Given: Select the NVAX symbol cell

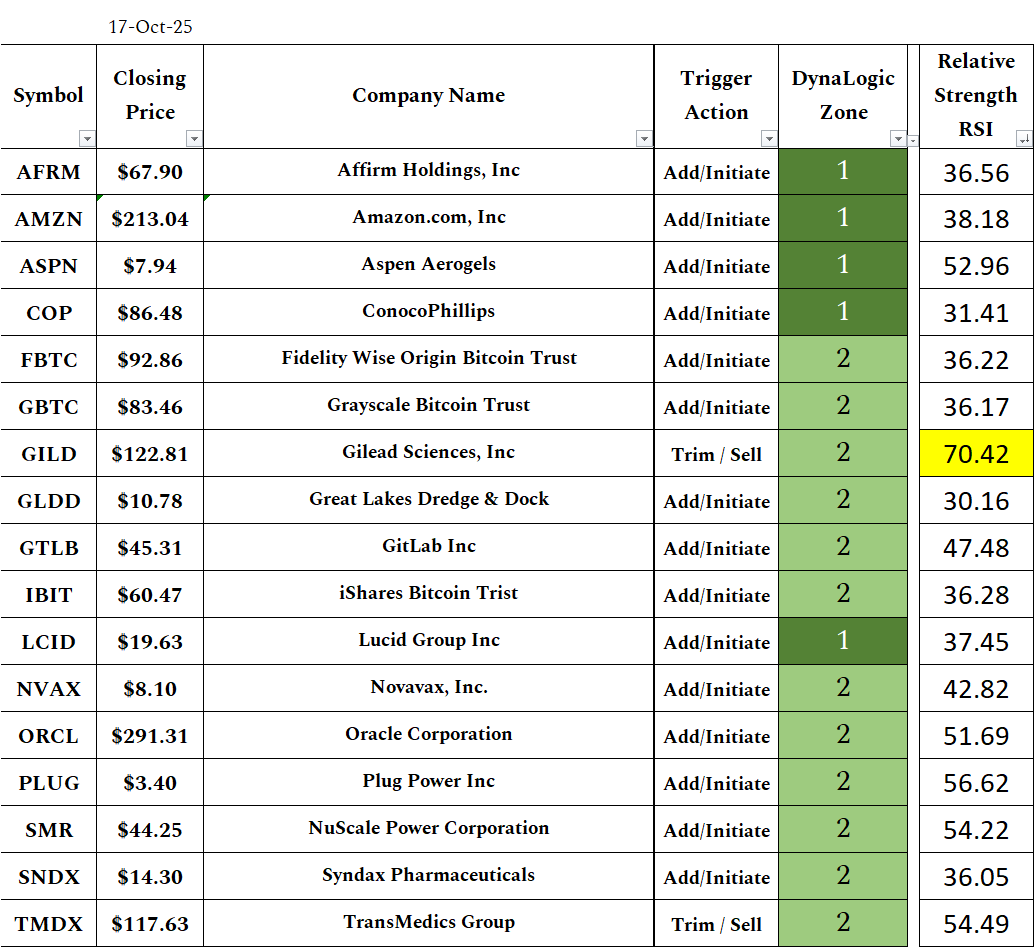Looking at the screenshot, I should point(49,688).
